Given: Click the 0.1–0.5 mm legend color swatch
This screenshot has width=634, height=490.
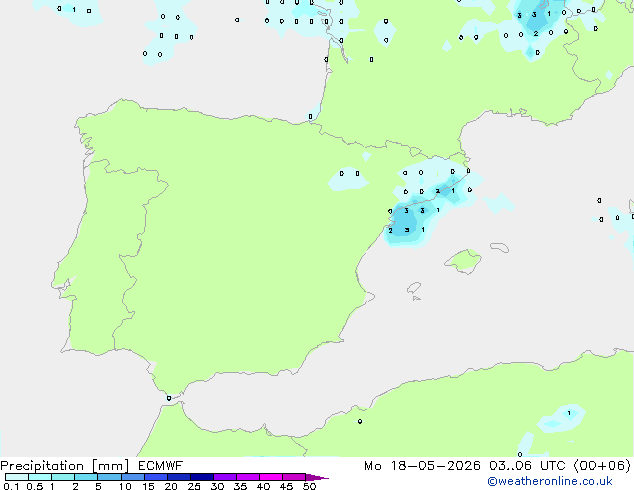Looking at the screenshot, I should pyautogui.click(x=17, y=477).
